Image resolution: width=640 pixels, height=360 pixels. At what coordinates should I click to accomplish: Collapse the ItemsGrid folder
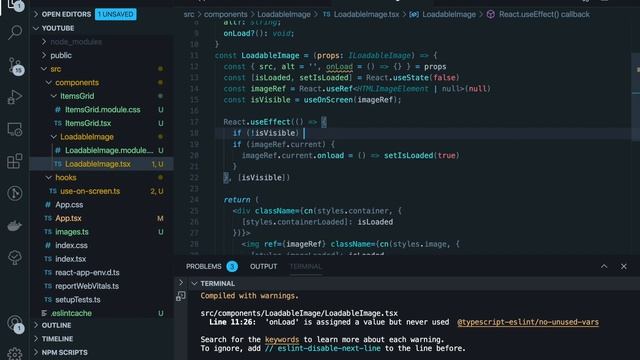tap(54, 96)
